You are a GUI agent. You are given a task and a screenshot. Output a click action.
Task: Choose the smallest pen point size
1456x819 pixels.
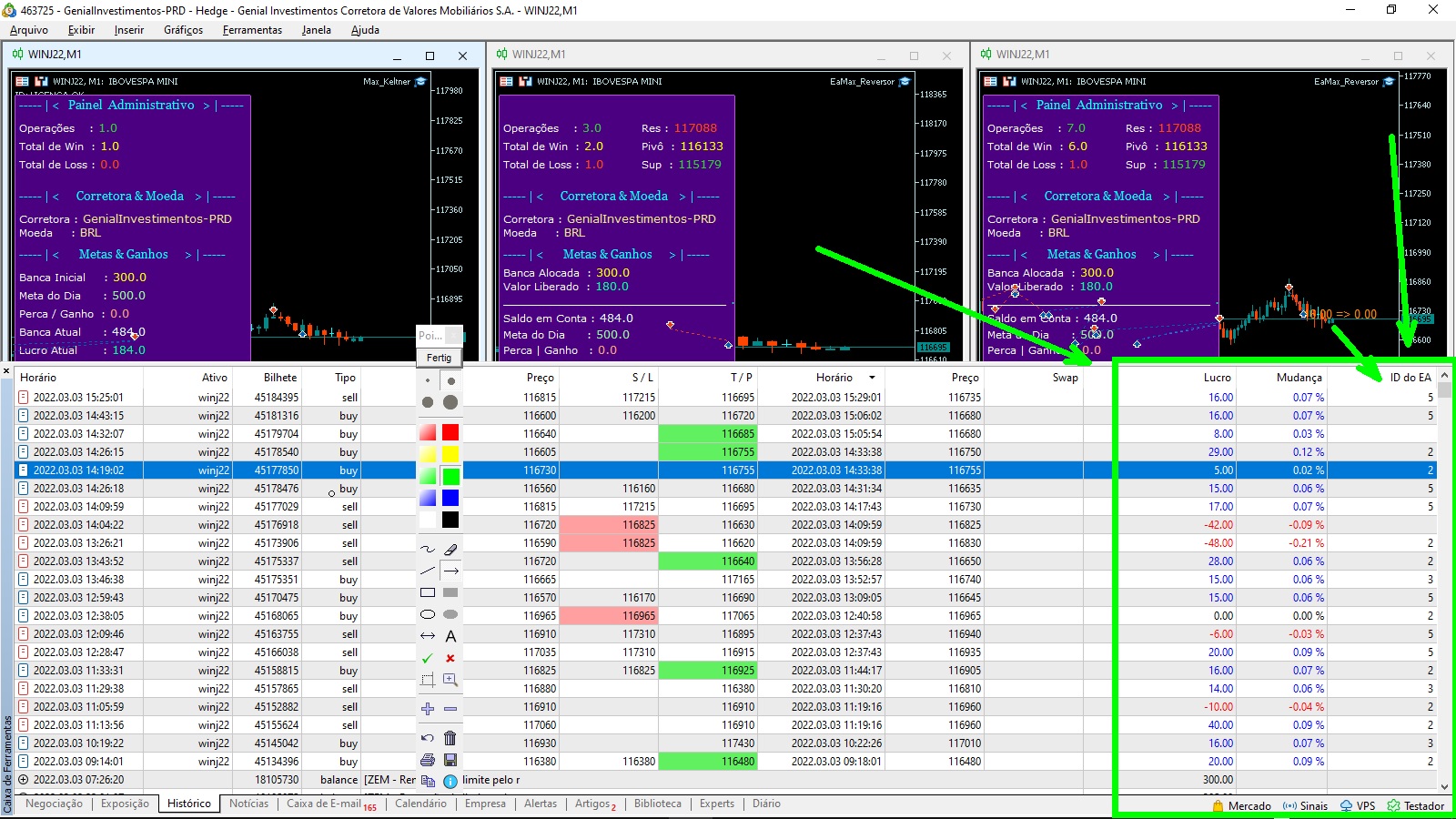pos(428,381)
